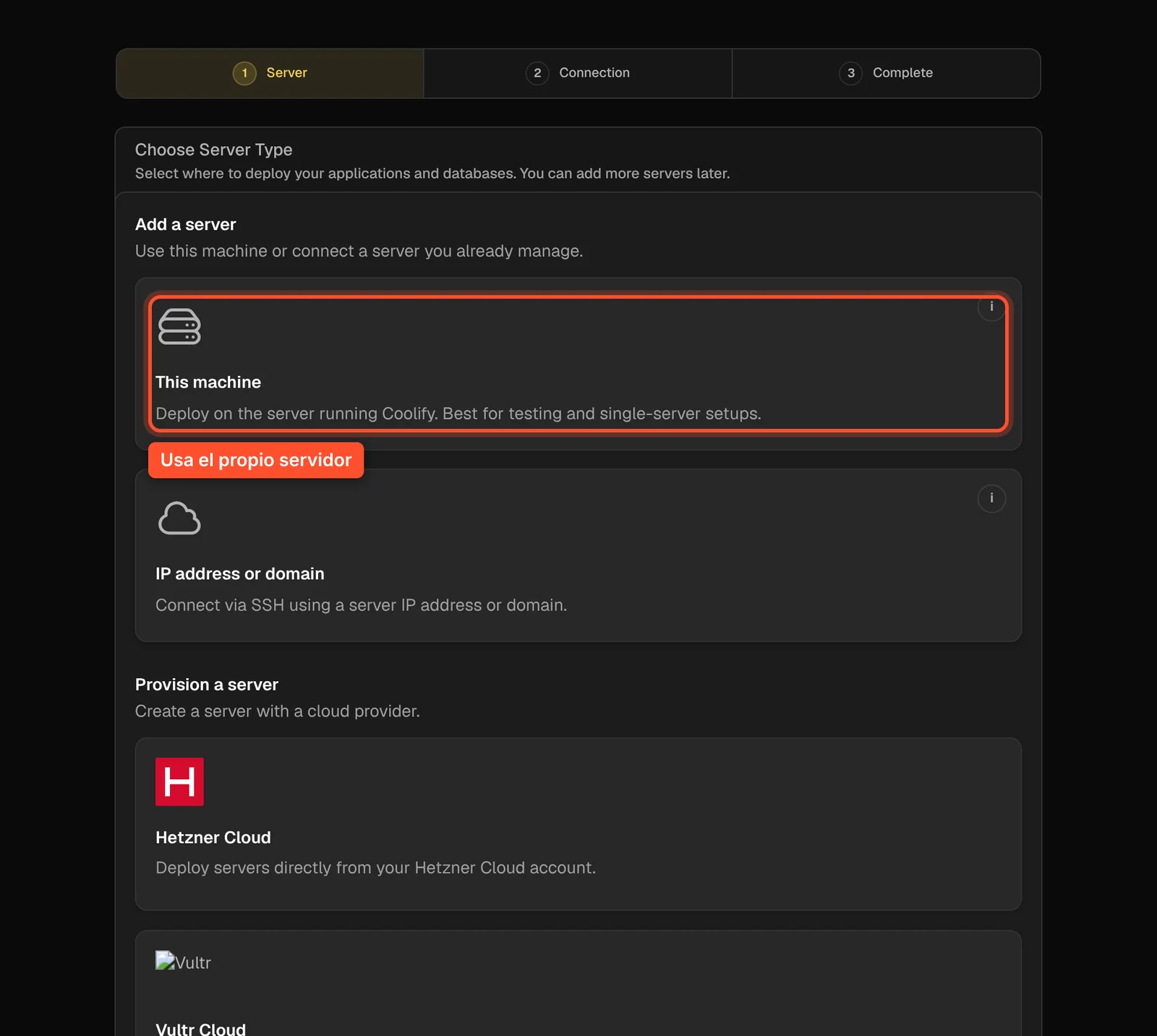Open info icon for This machine

[991, 307]
